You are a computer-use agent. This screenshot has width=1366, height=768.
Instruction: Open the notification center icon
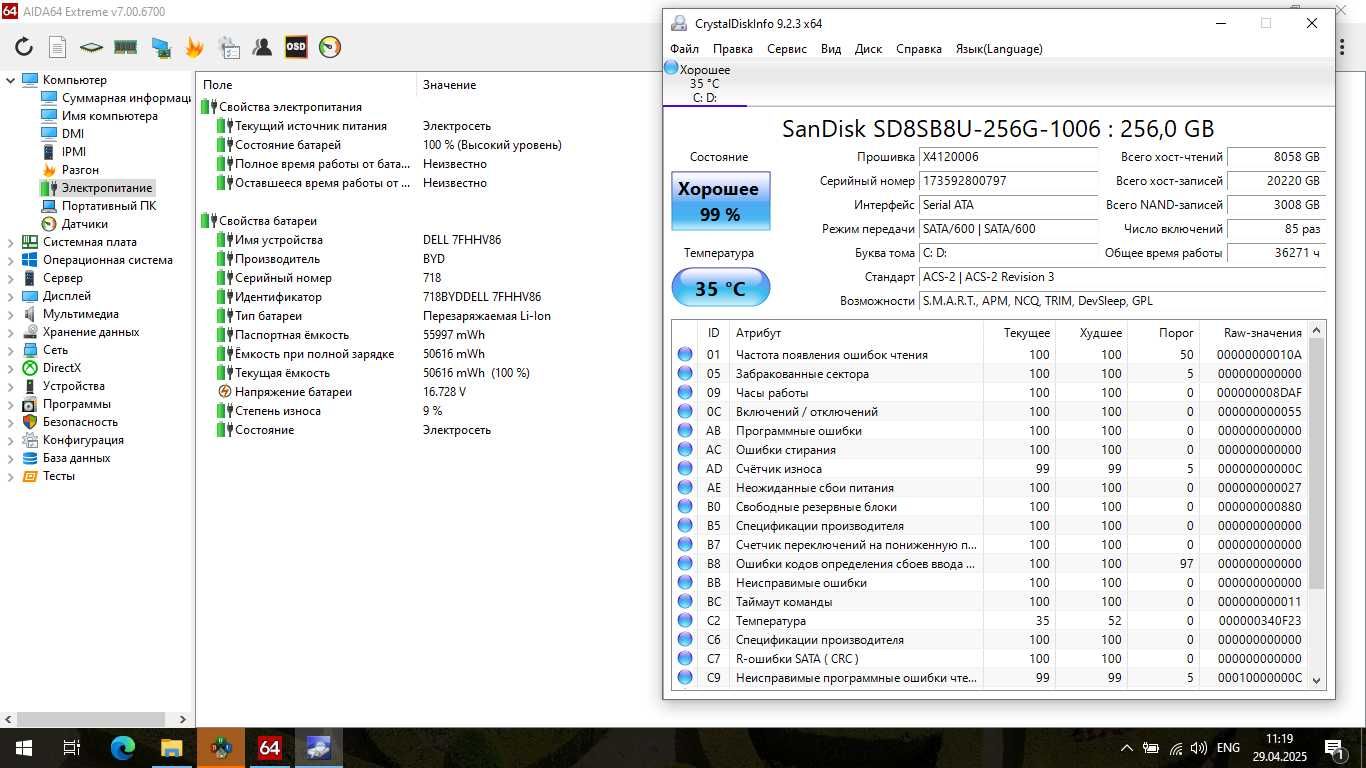tap(1336, 748)
